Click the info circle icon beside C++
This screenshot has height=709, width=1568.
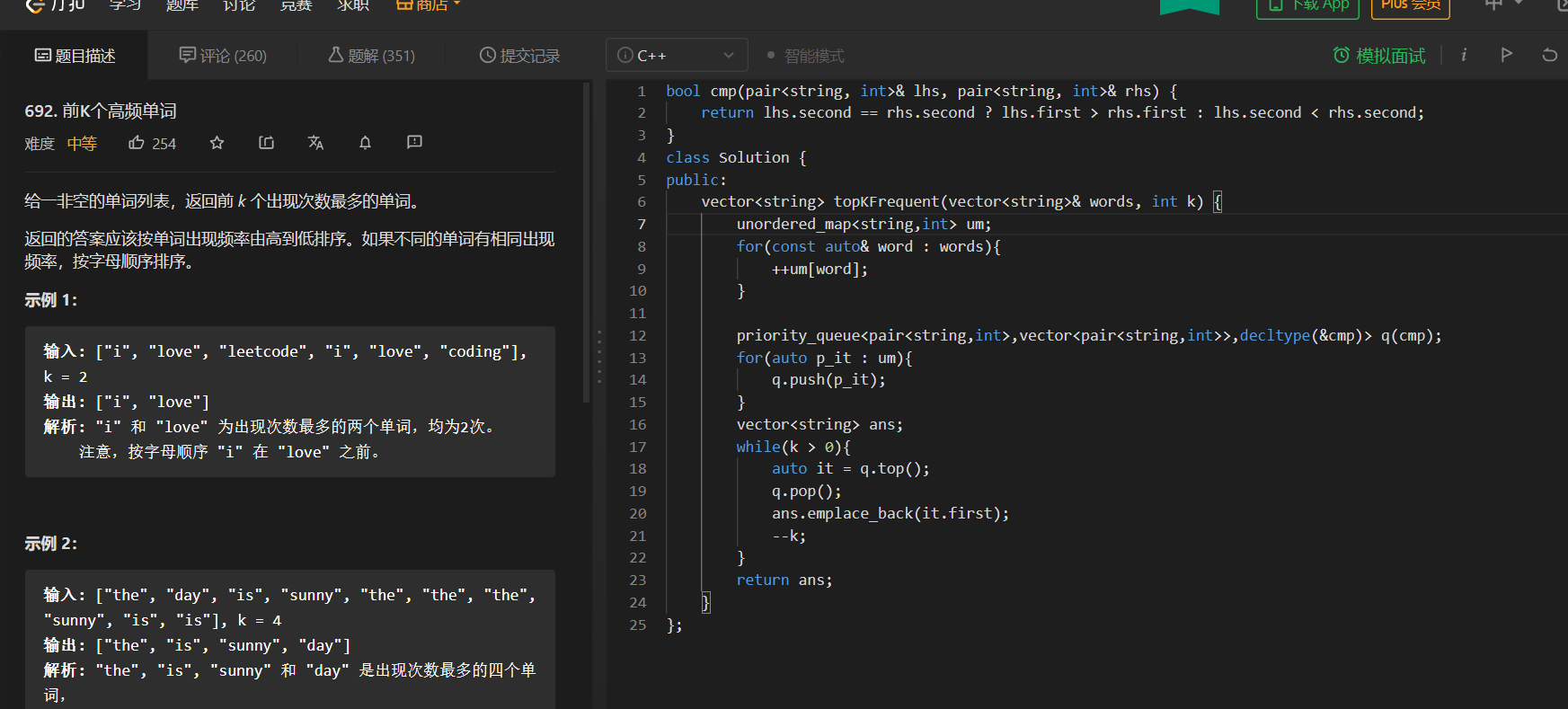pyautogui.click(x=625, y=55)
